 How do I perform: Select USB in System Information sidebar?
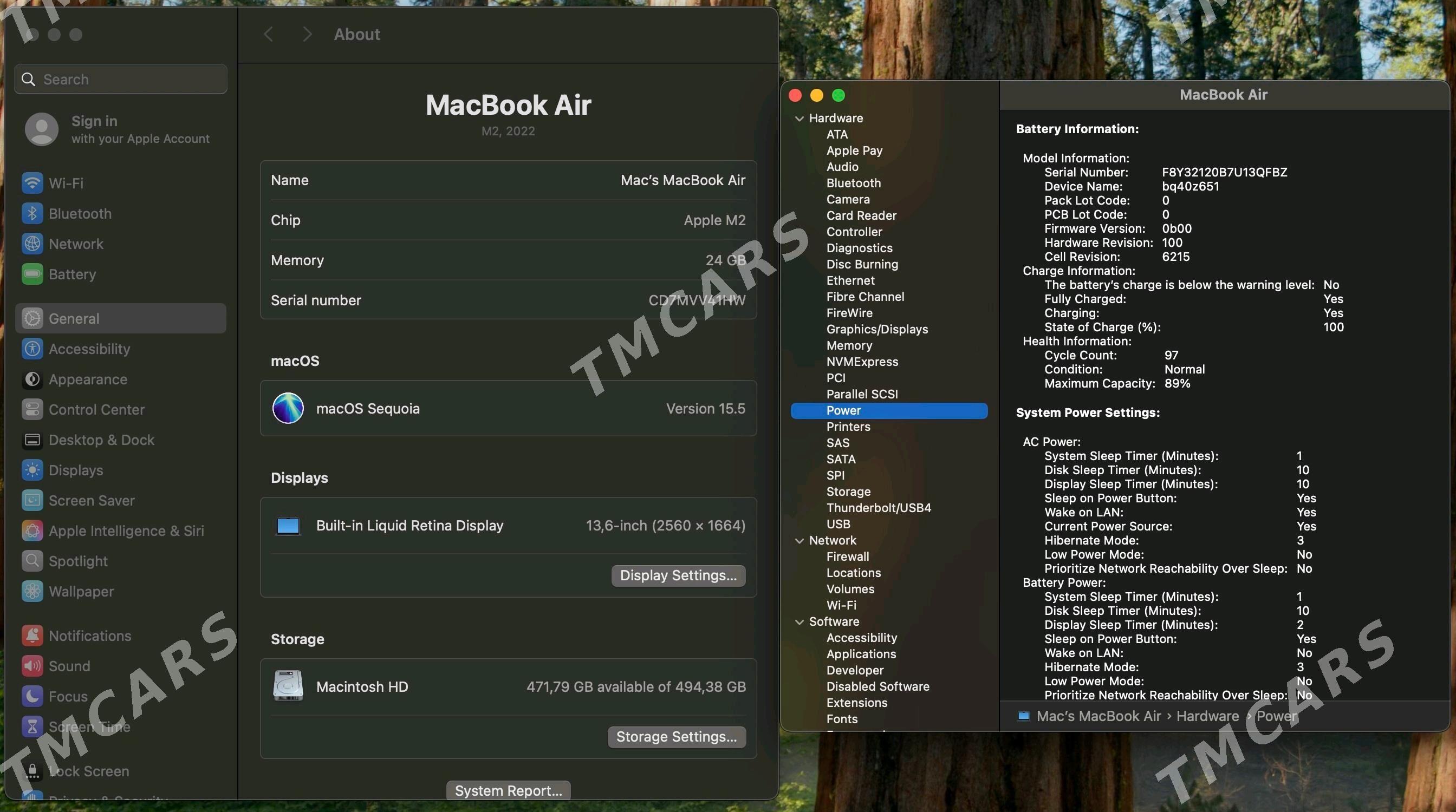tap(838, 525)
